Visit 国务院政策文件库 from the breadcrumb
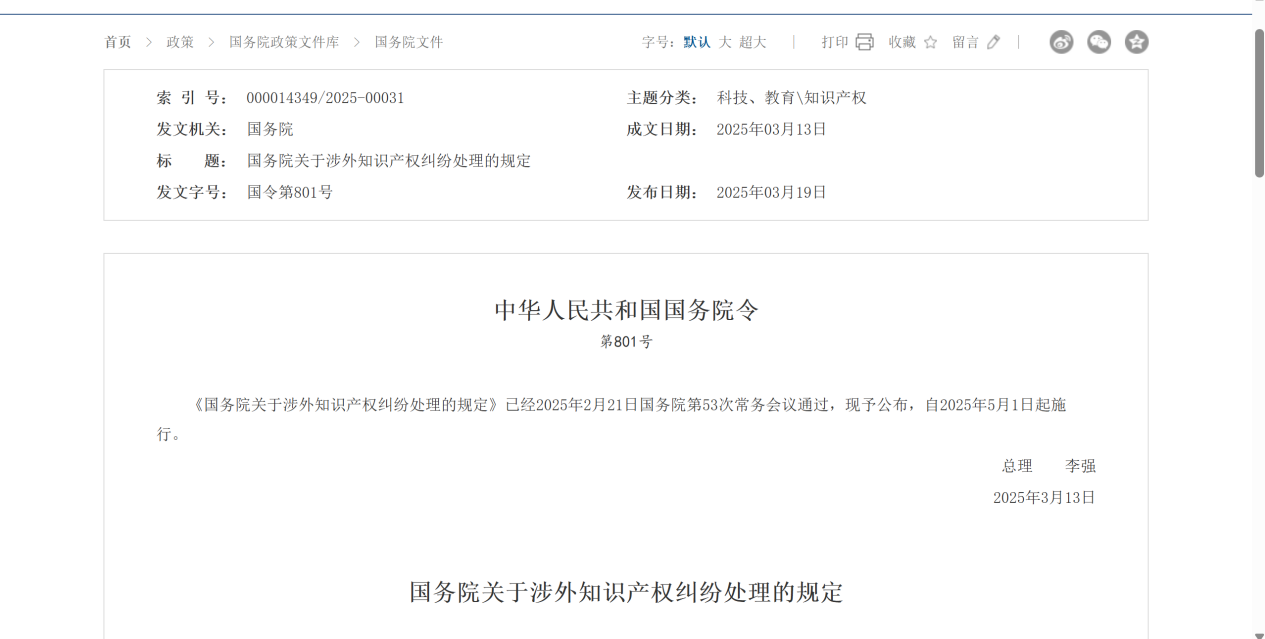Image resolution: width=1265 pixels, height=639 pixels. (x=285, y=42)
